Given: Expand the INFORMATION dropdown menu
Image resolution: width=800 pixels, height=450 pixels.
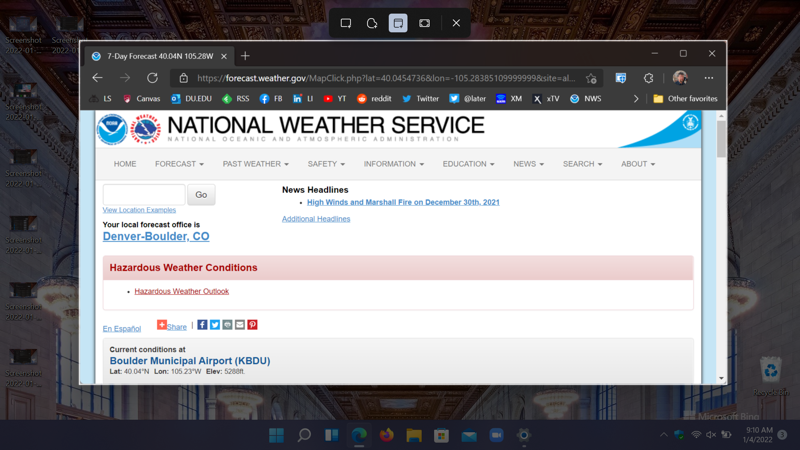Looking at the screenshot, I should 393,164.
